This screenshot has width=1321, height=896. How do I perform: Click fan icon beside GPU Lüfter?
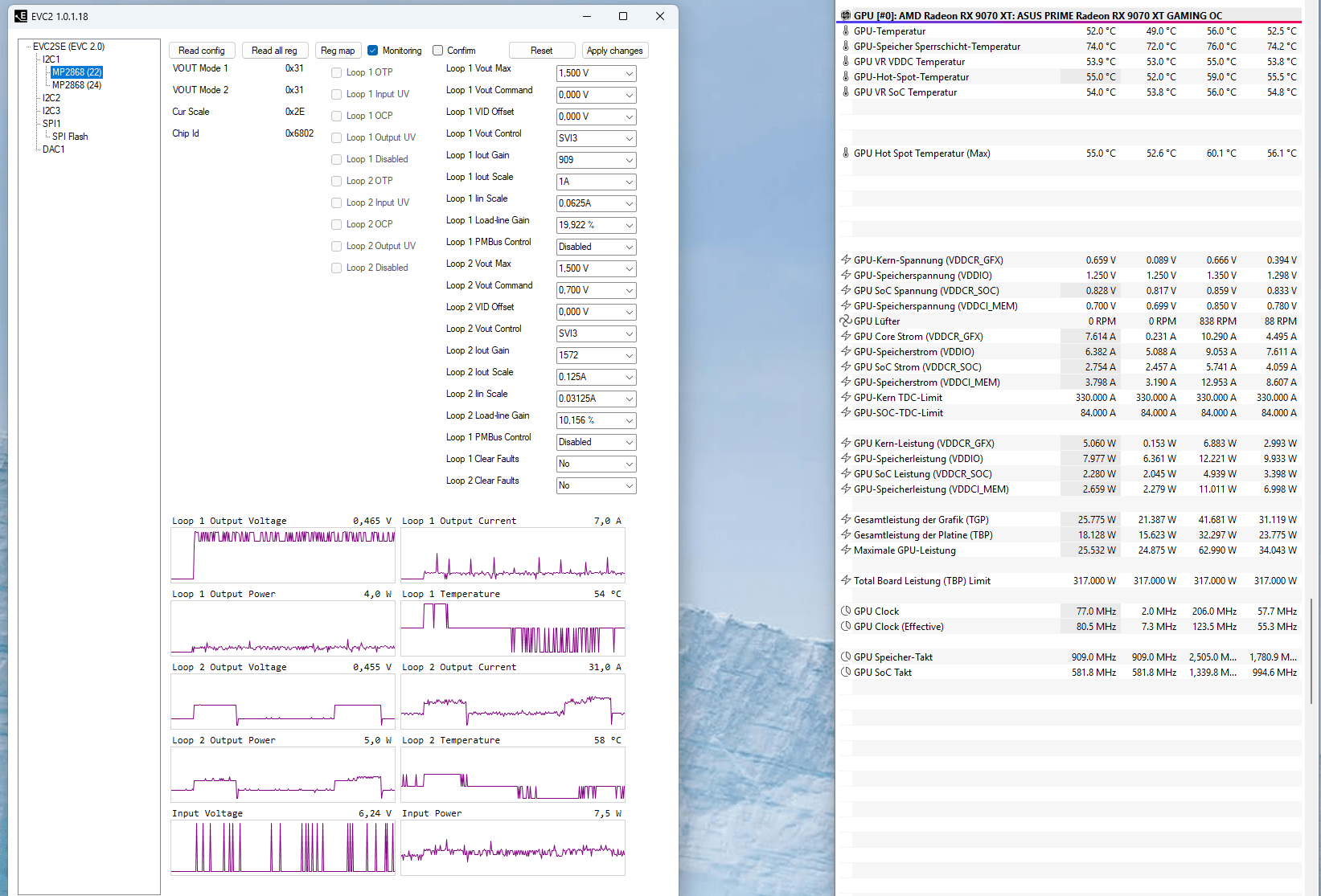846,321
